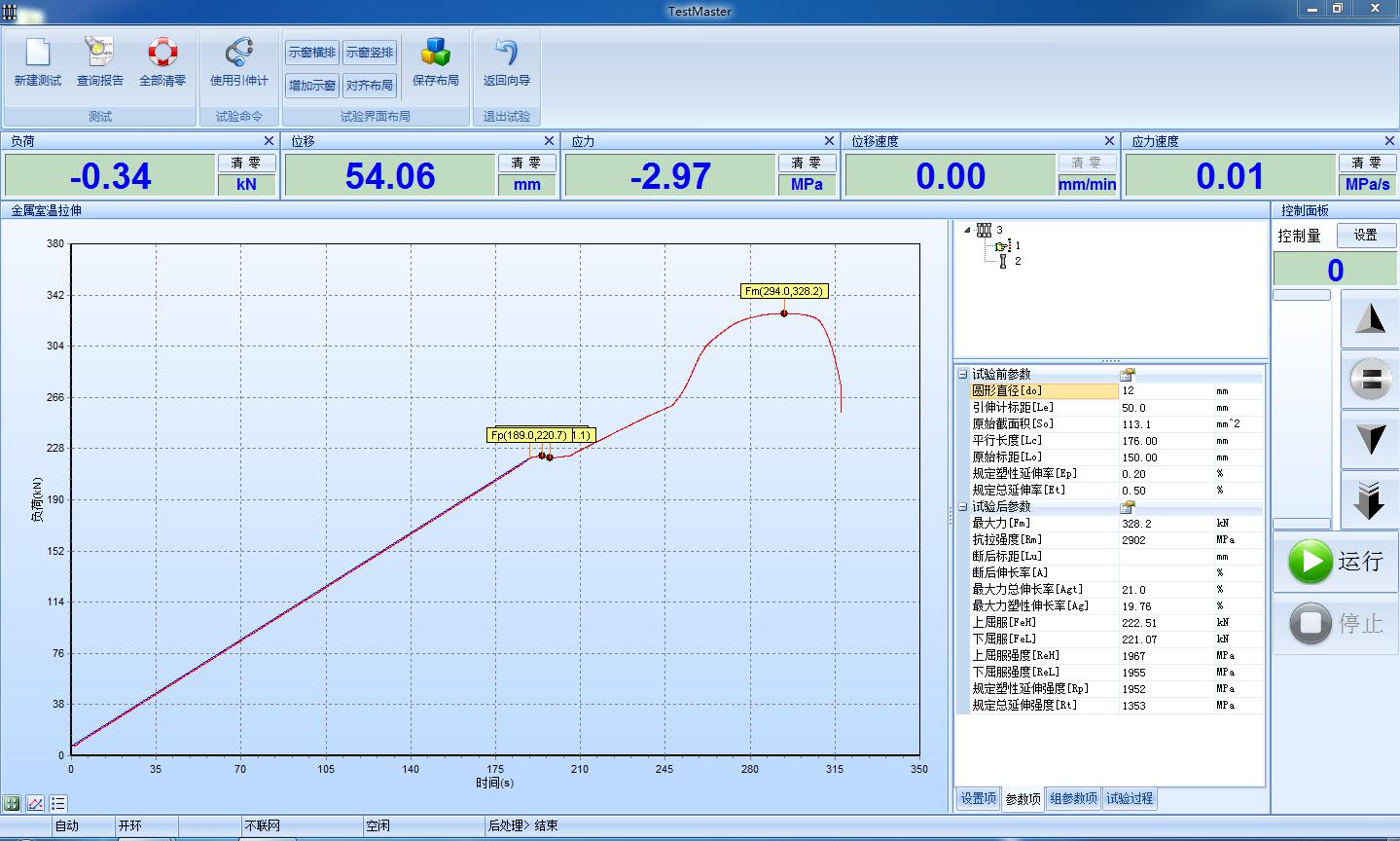Return to wizard via 返回向导 arrow

[506, 62]
